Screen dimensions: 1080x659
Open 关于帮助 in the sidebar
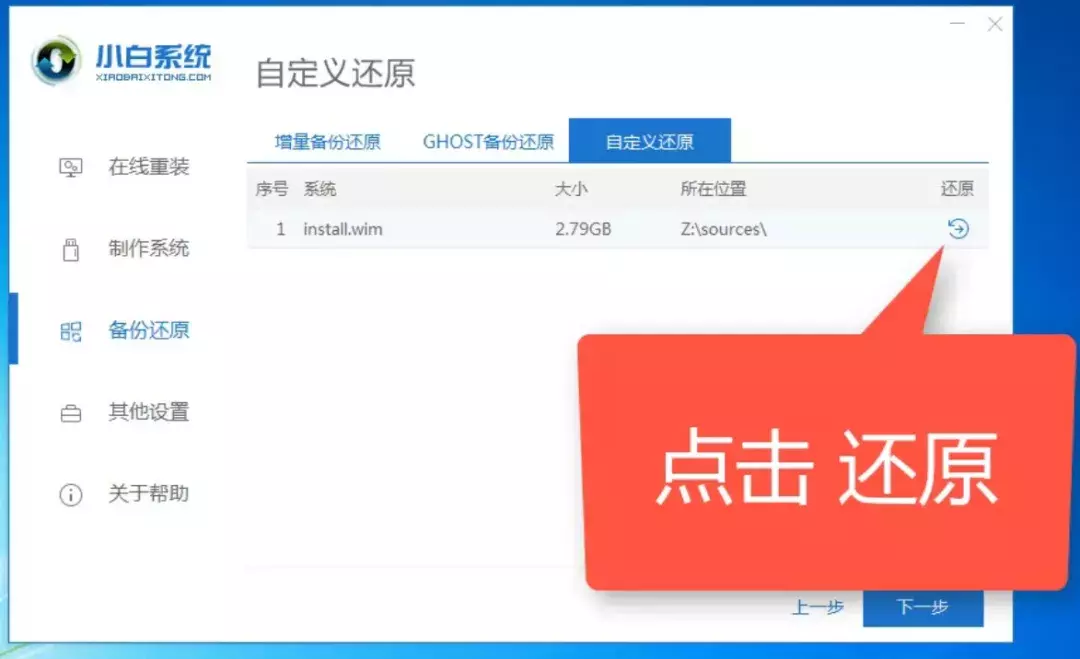click(x=149, y=493)
